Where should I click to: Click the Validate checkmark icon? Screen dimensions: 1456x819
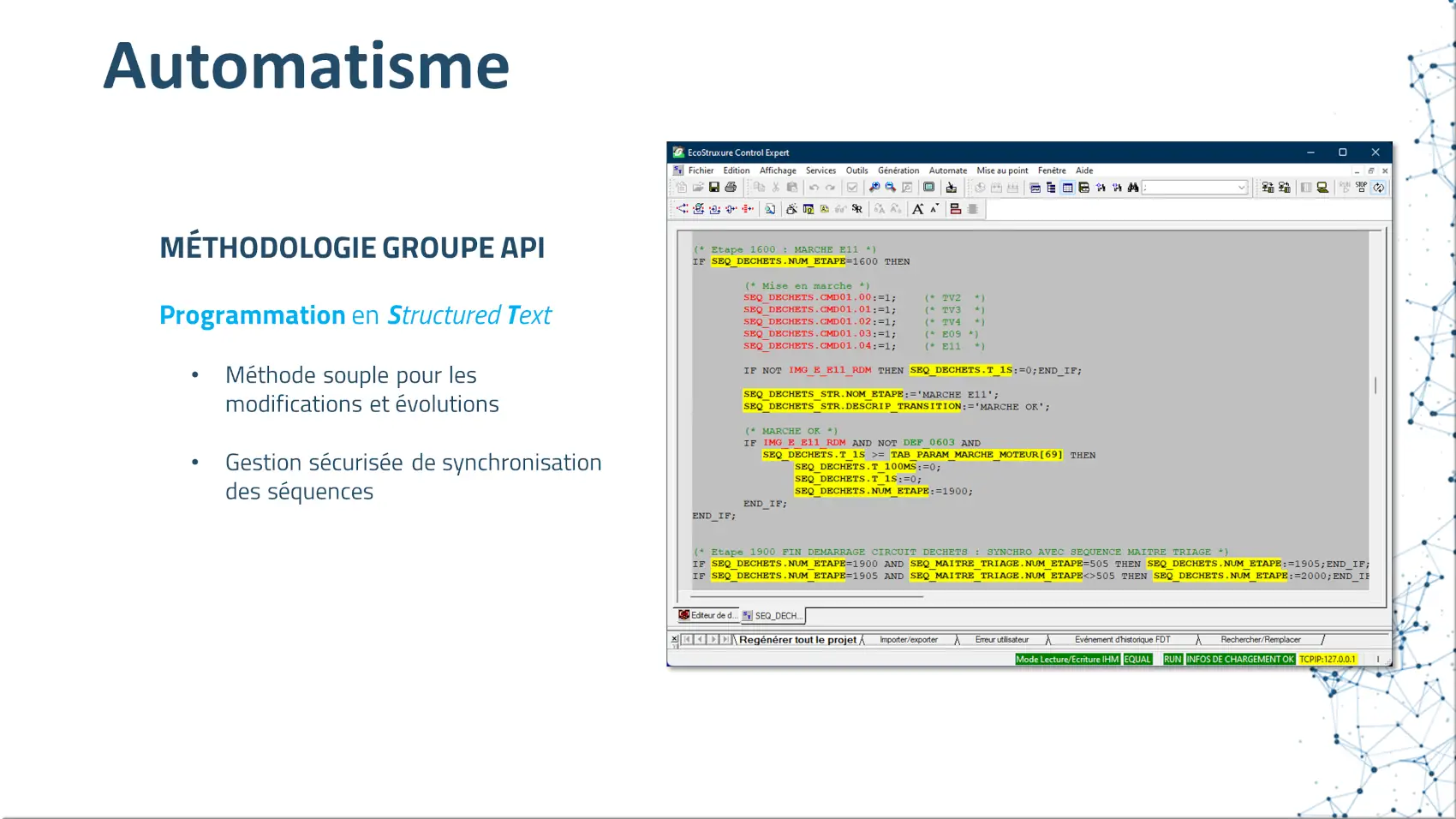852,188
